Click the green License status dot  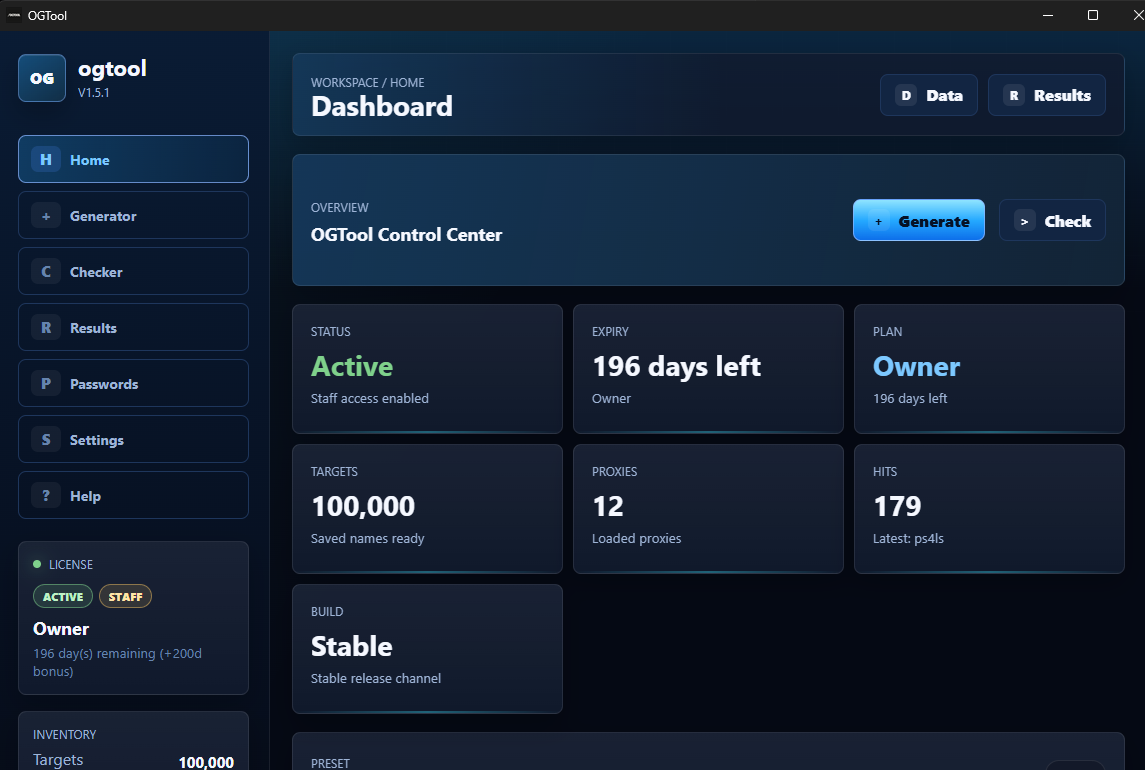37,564
